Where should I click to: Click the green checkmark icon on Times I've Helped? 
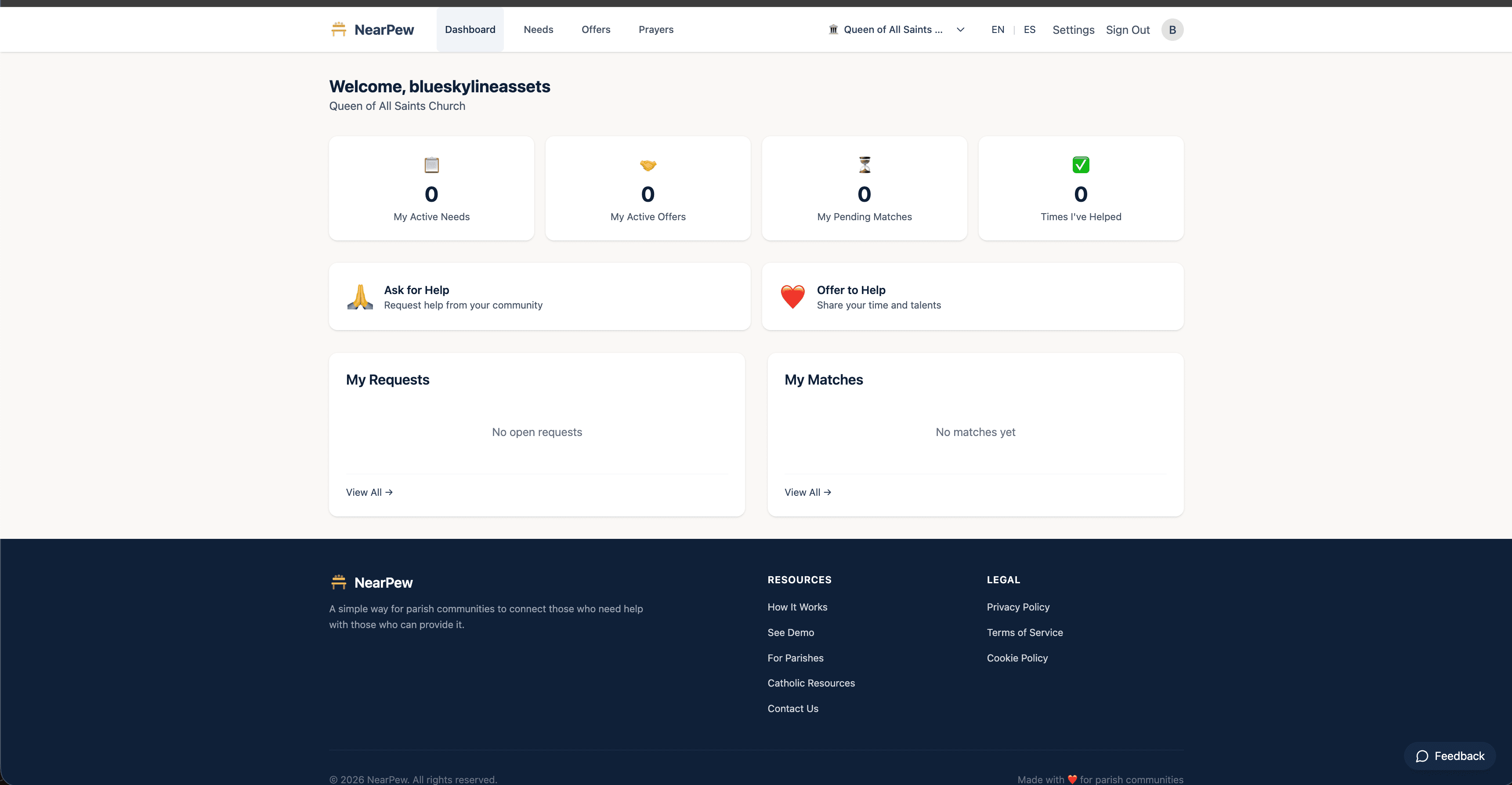click(x=1081, y=165)
